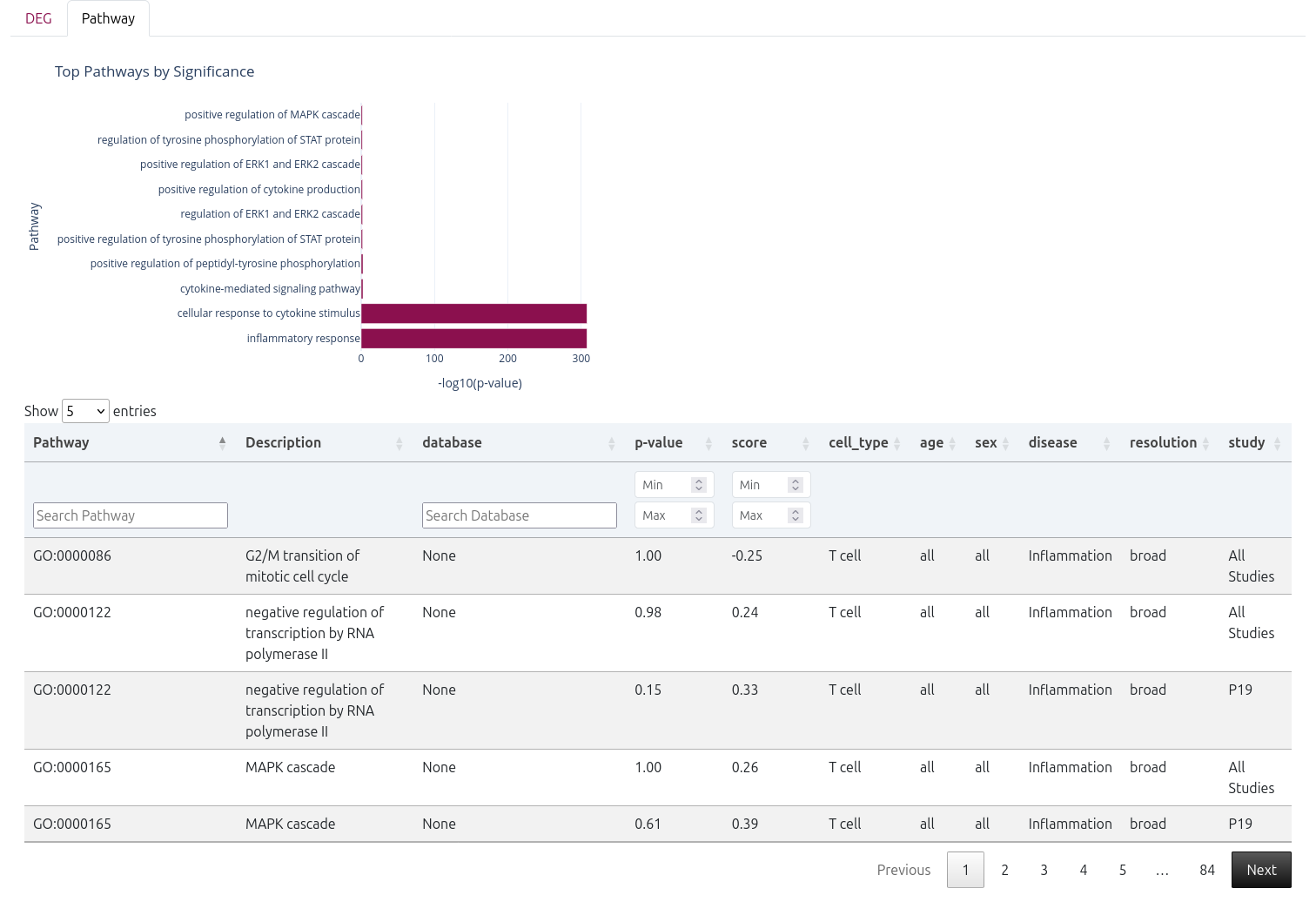Sort results by study column
Screen dimensions: 1316x902
coord(1276,441)
